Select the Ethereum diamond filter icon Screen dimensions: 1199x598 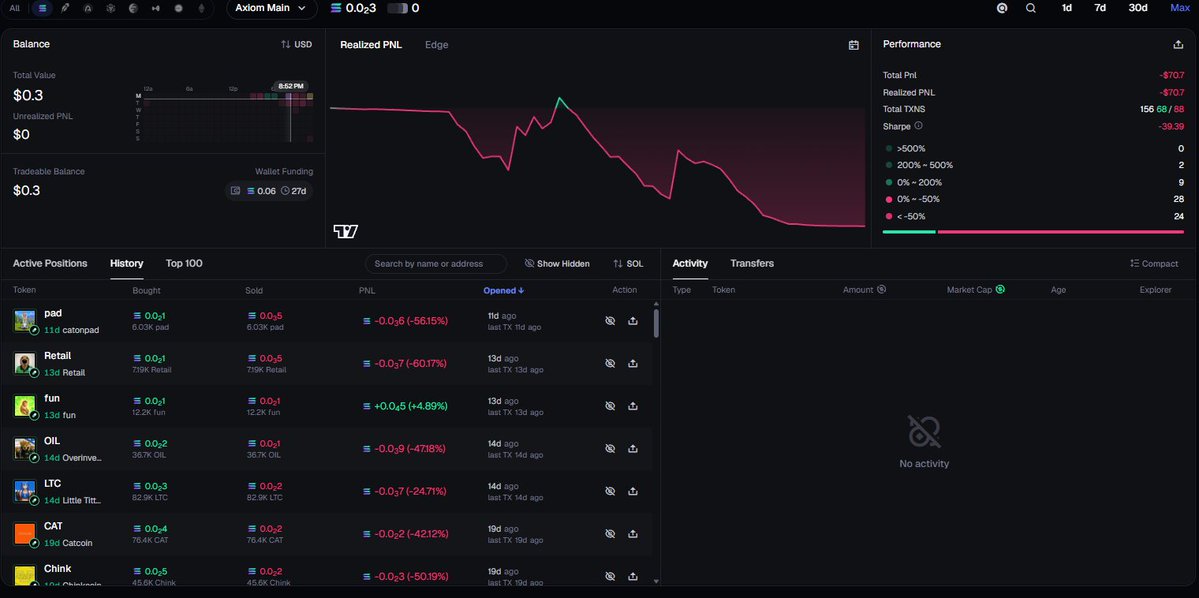coord(201,8)
